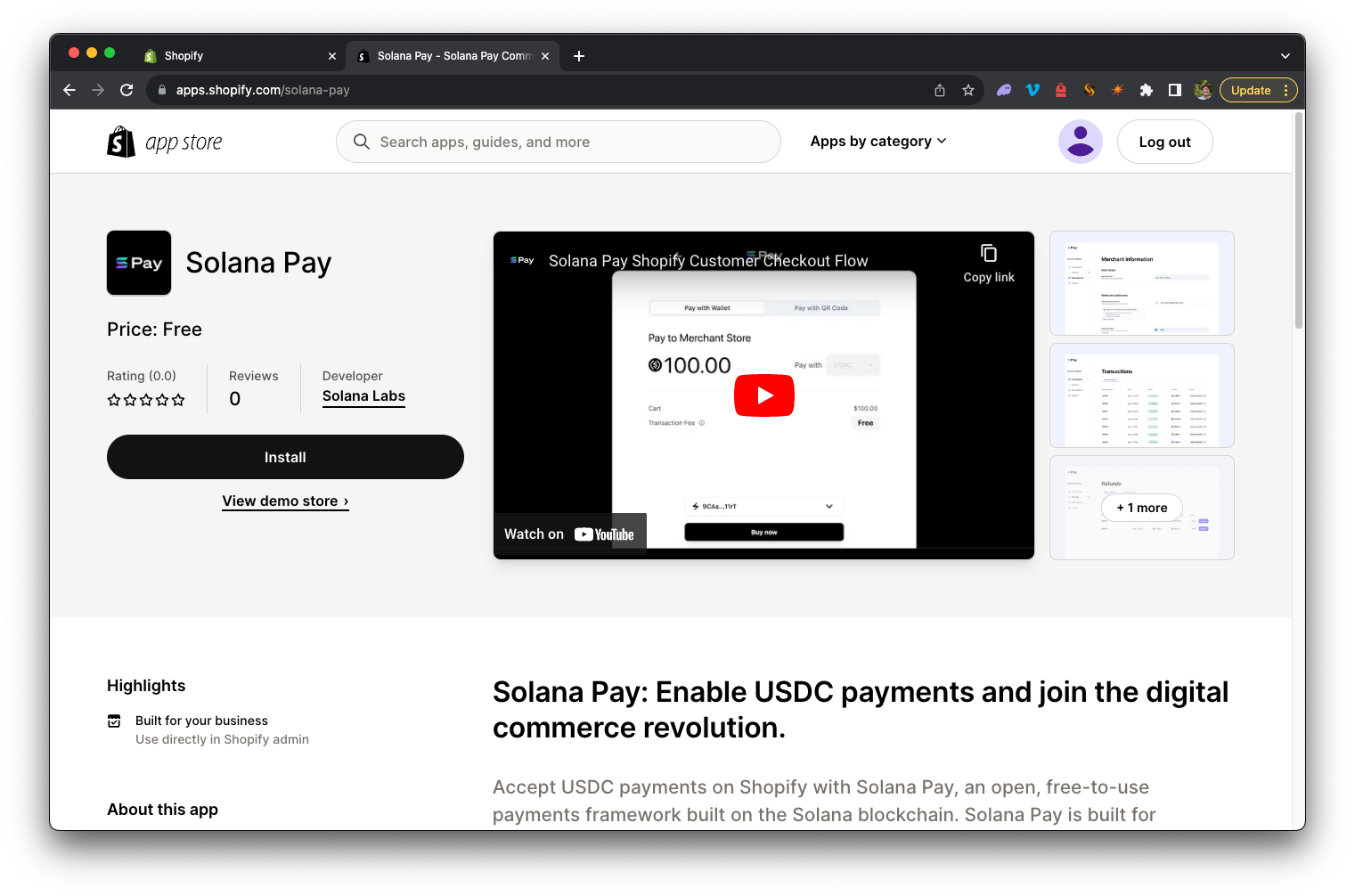The width and height of the screenshot is (1355, 896).
Task: Open the Phantom ghost extension icon
Action: pos(1004,90)
